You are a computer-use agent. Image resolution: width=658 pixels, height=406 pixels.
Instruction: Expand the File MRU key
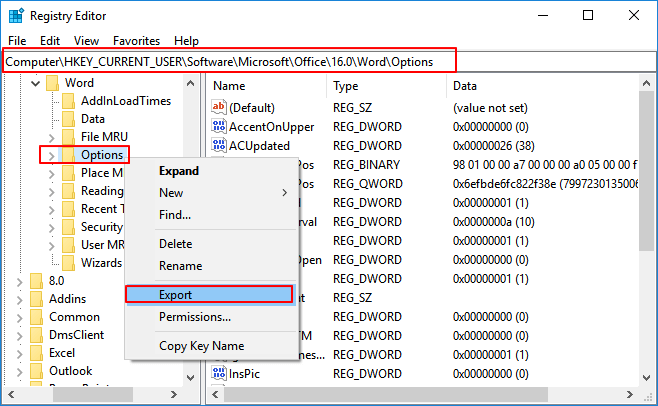[52, 137]
